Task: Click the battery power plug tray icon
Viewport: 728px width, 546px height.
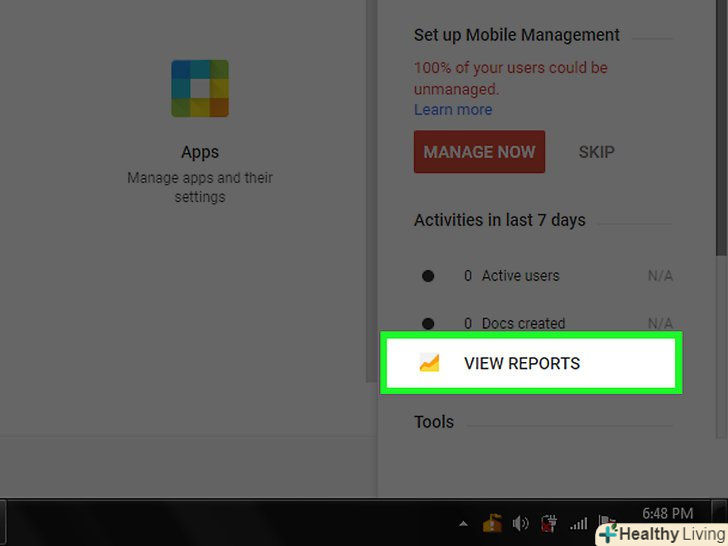Action: coord(549,524)
